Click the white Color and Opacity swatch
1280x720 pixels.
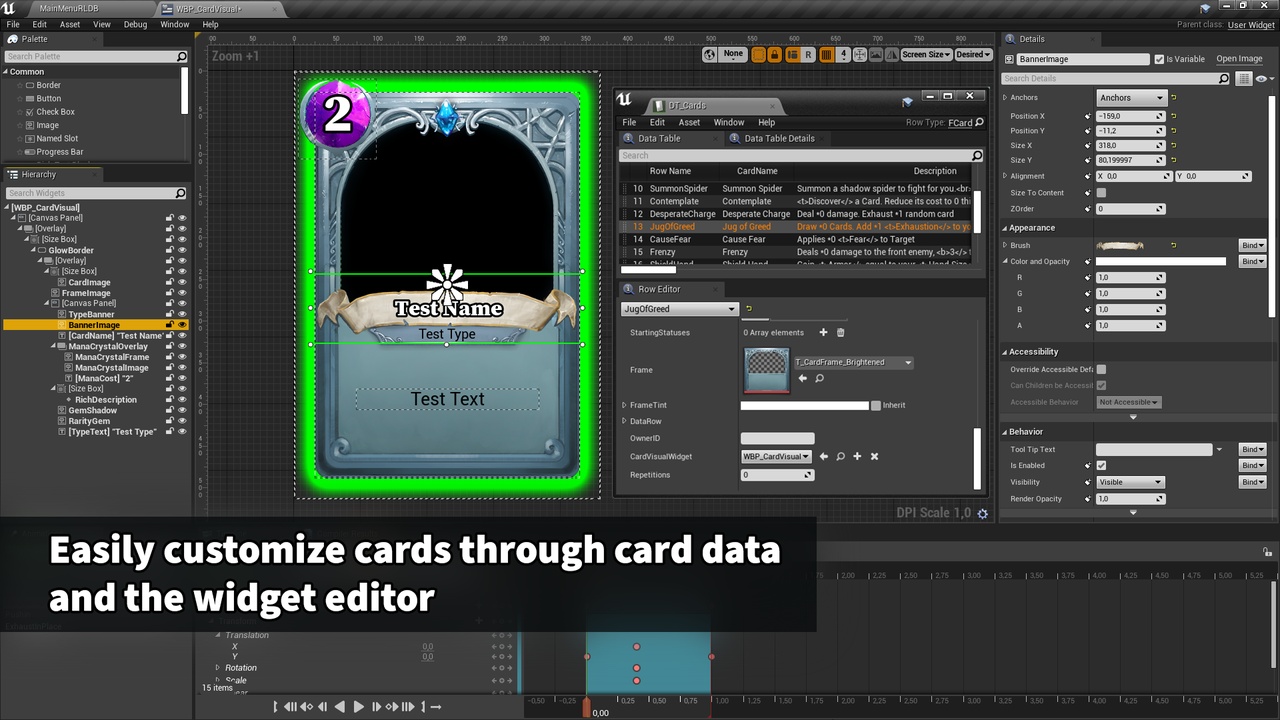pos(1160,261)
